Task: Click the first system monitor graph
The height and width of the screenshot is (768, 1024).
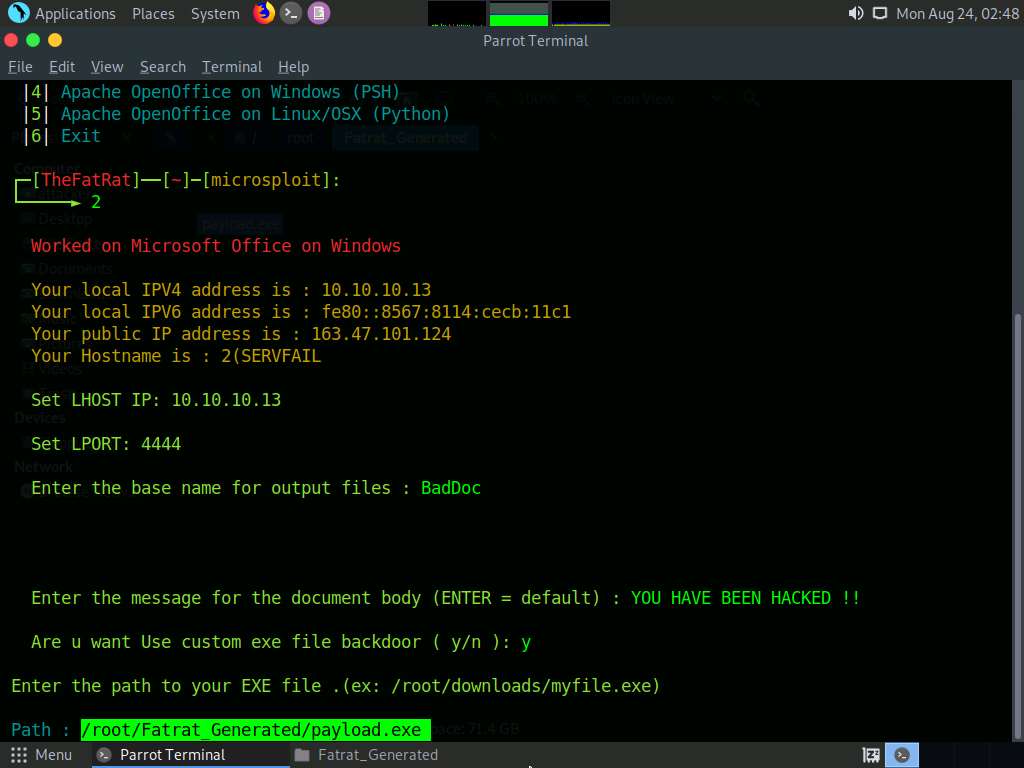Action: coord(456,14)
